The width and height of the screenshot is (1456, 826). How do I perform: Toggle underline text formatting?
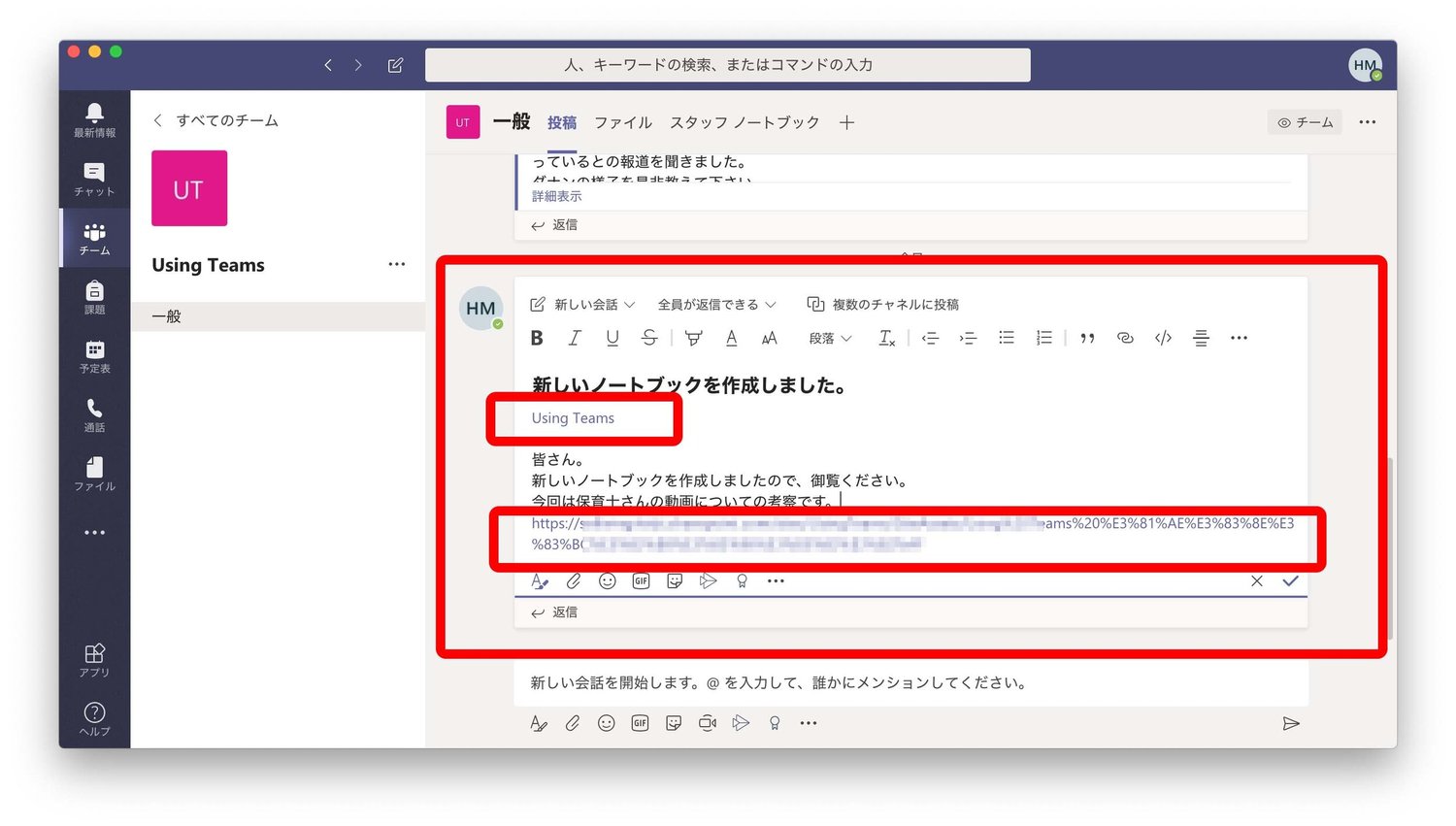612,338
